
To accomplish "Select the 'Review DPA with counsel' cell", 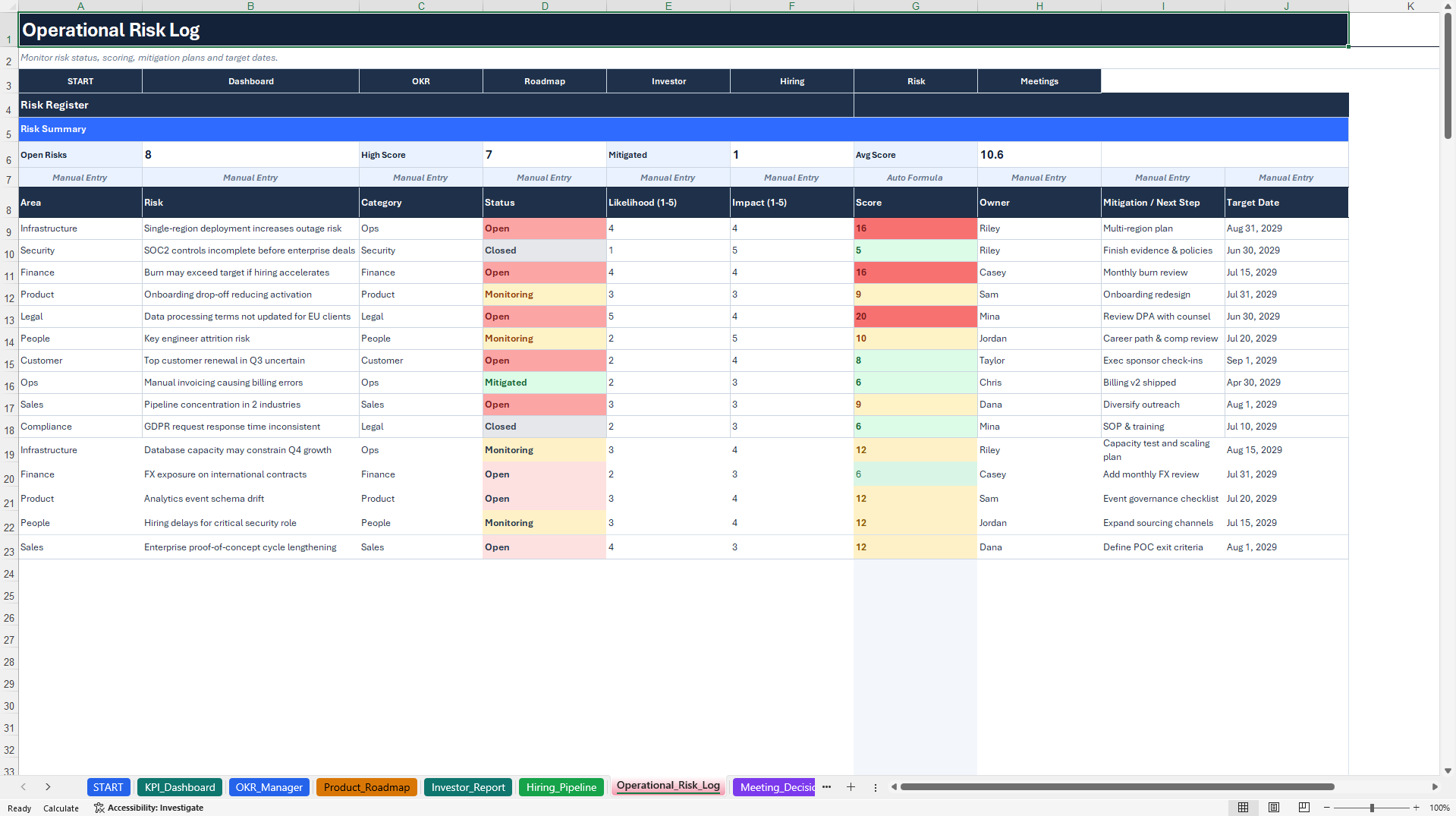I will point(1163,317).
